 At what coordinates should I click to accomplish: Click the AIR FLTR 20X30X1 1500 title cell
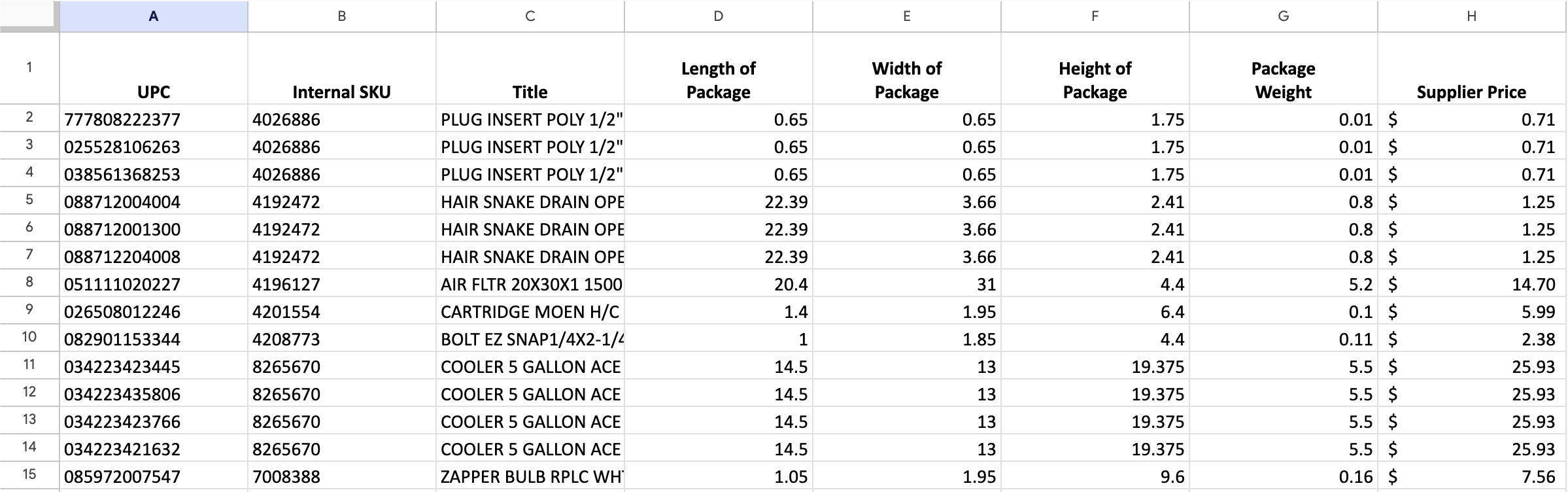click(x=531, y=284)
